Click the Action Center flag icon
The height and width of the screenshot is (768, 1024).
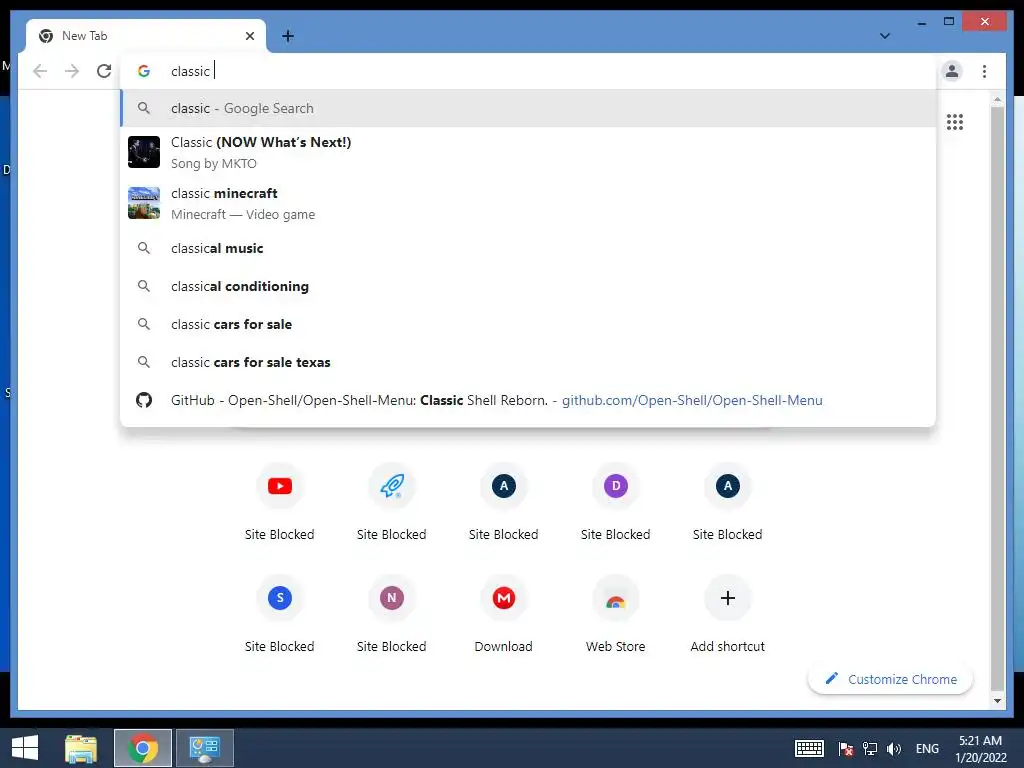tap(846, 748)
